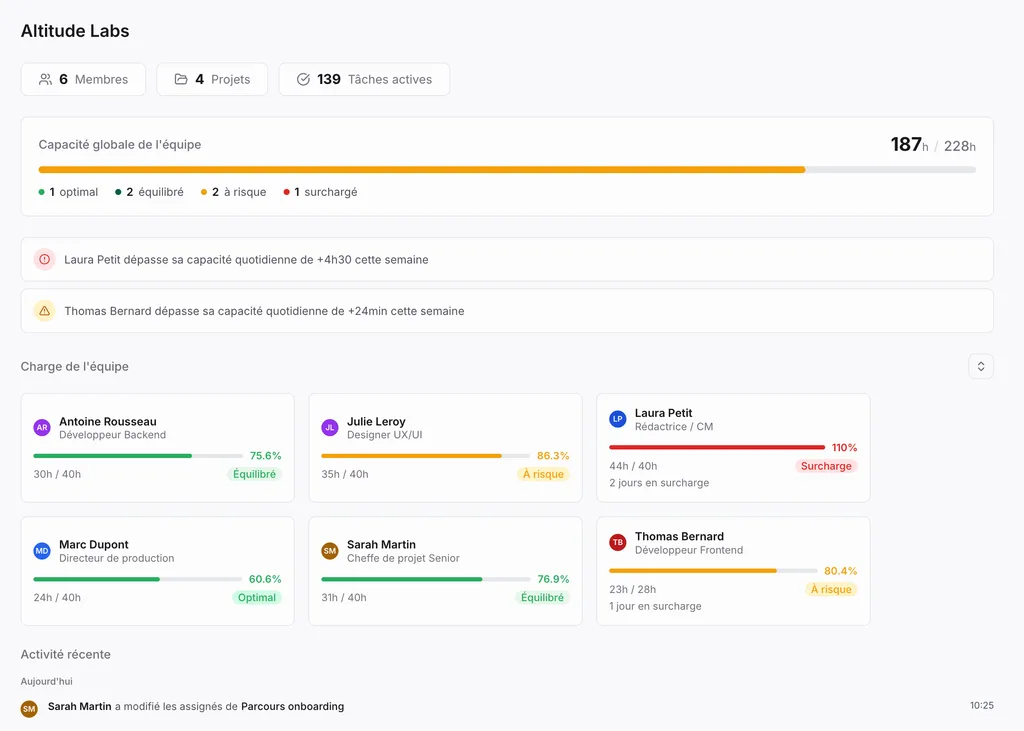Click the TB avatar of Thomas Bernard
Screen dimensions: 1024x731
point(618,542)
